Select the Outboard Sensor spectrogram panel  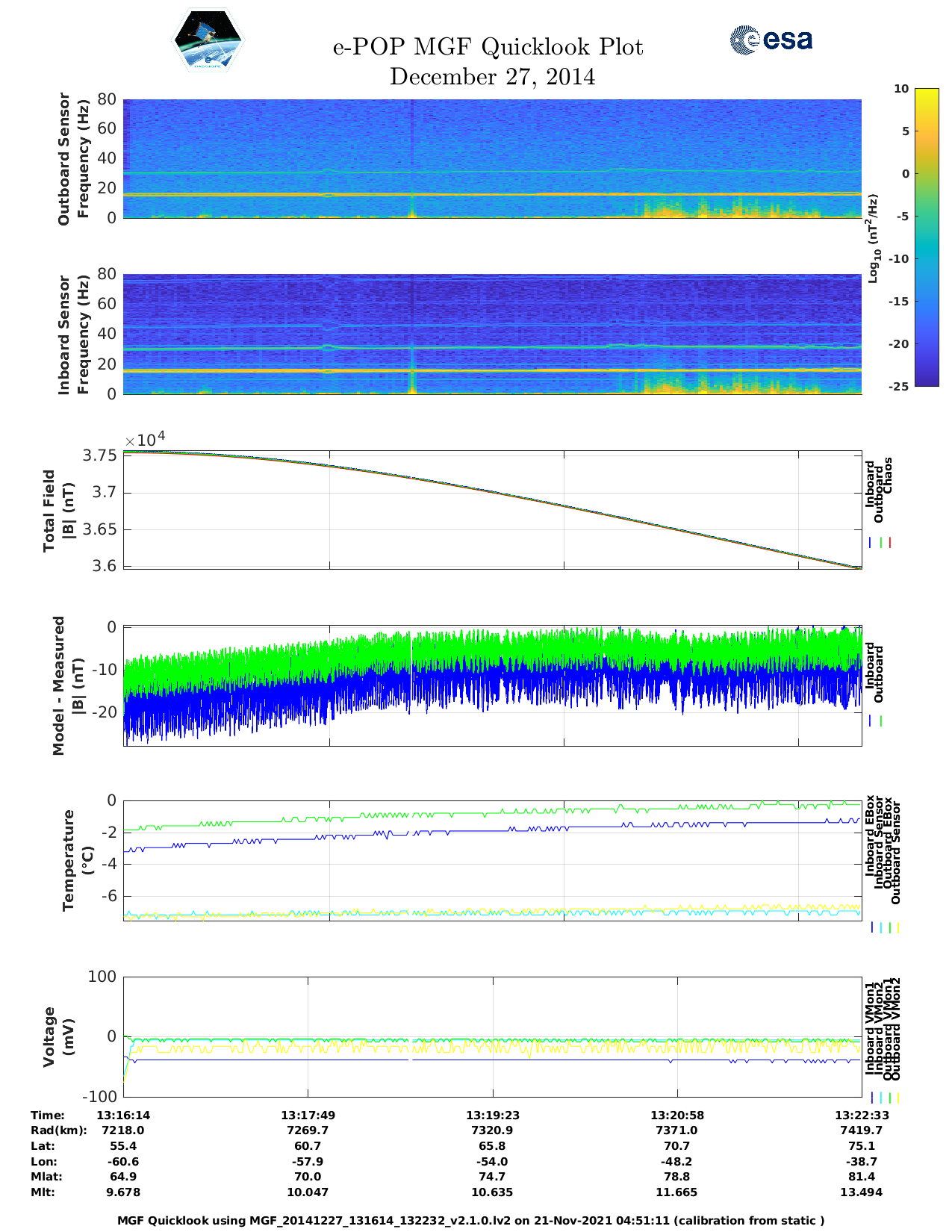tap(492, 158)
